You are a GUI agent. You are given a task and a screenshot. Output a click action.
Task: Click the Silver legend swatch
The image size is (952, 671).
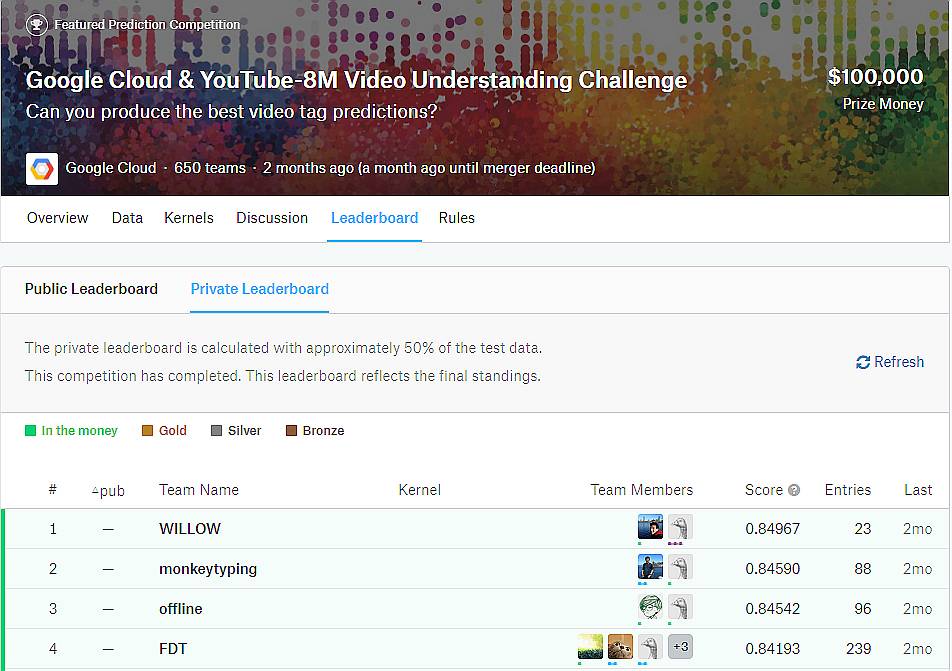pos(217,431)
